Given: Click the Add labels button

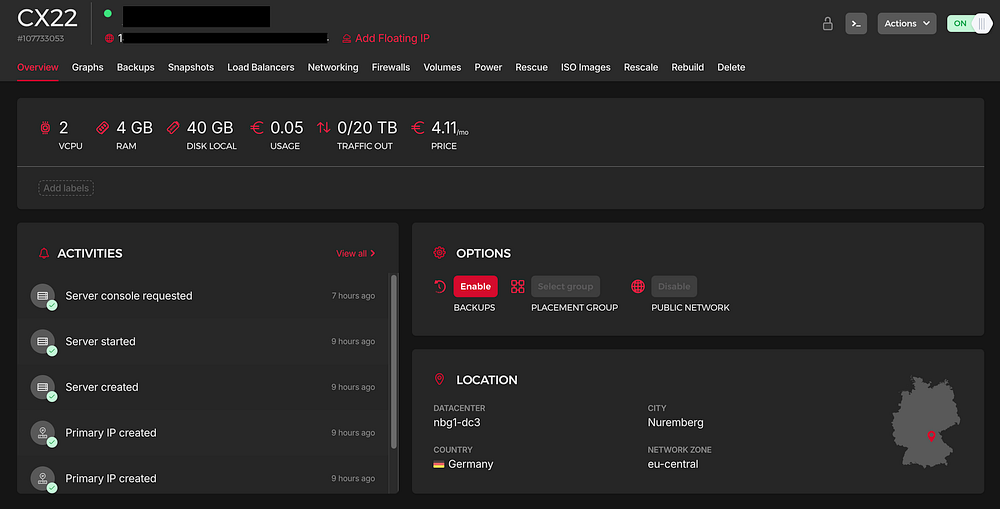Looking at the screenshot, I should (x=66, y=188).
